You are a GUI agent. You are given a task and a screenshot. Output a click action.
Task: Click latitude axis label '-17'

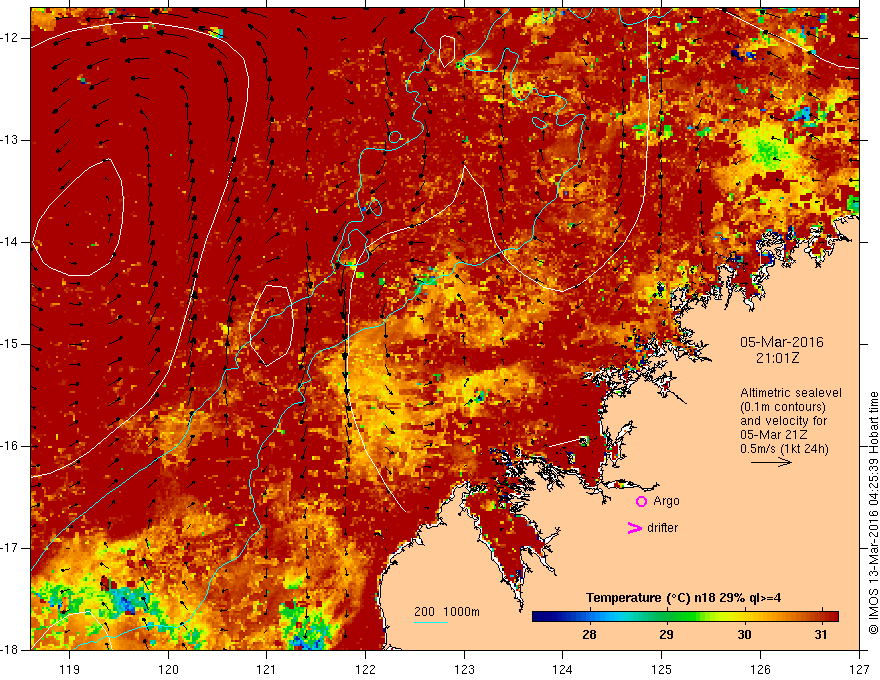[11, 548]
